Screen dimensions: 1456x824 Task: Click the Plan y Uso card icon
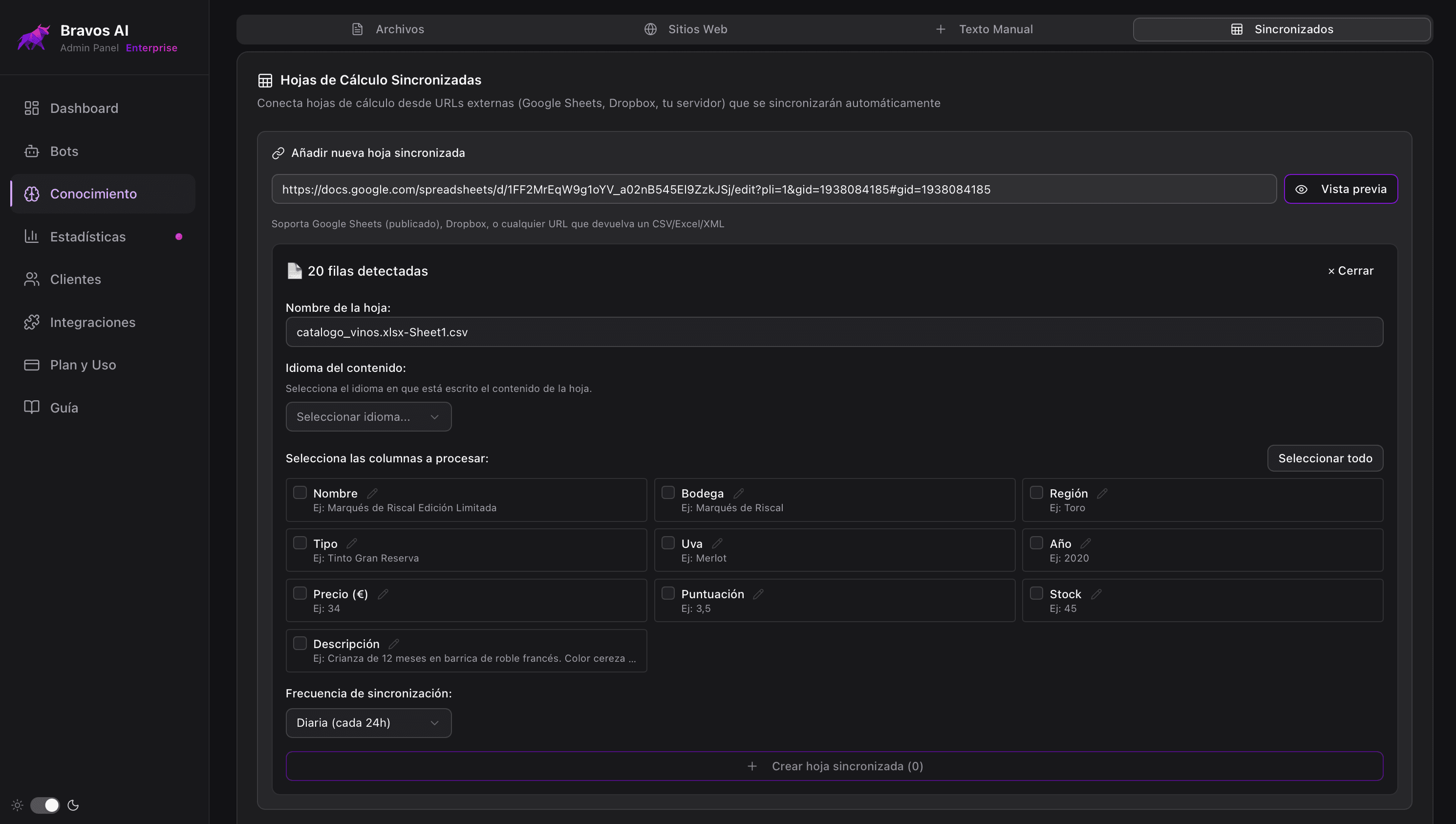(x=32, y=365)
